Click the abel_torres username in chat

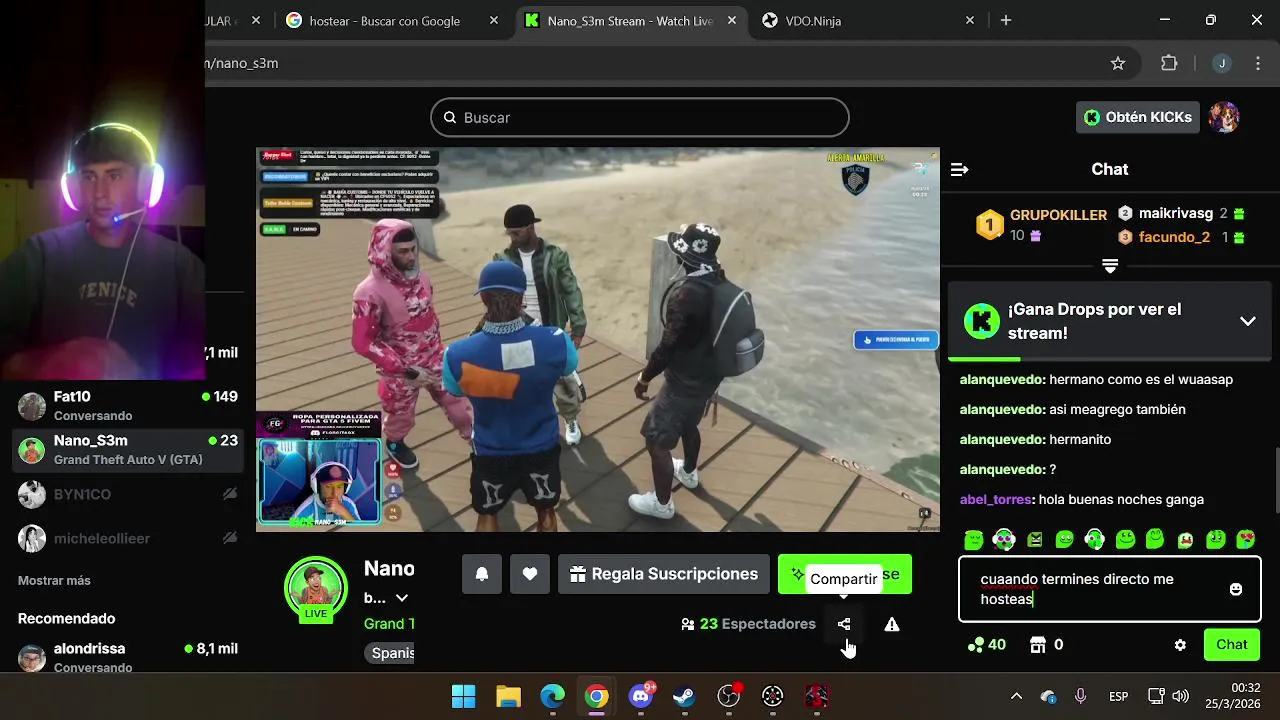[996, 499]
